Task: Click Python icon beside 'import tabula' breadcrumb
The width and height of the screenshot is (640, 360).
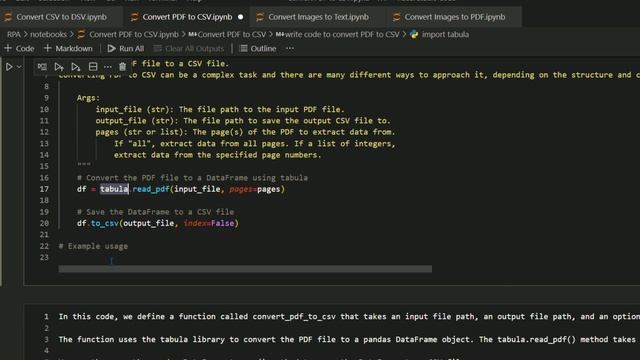Action: pos(414,34)
